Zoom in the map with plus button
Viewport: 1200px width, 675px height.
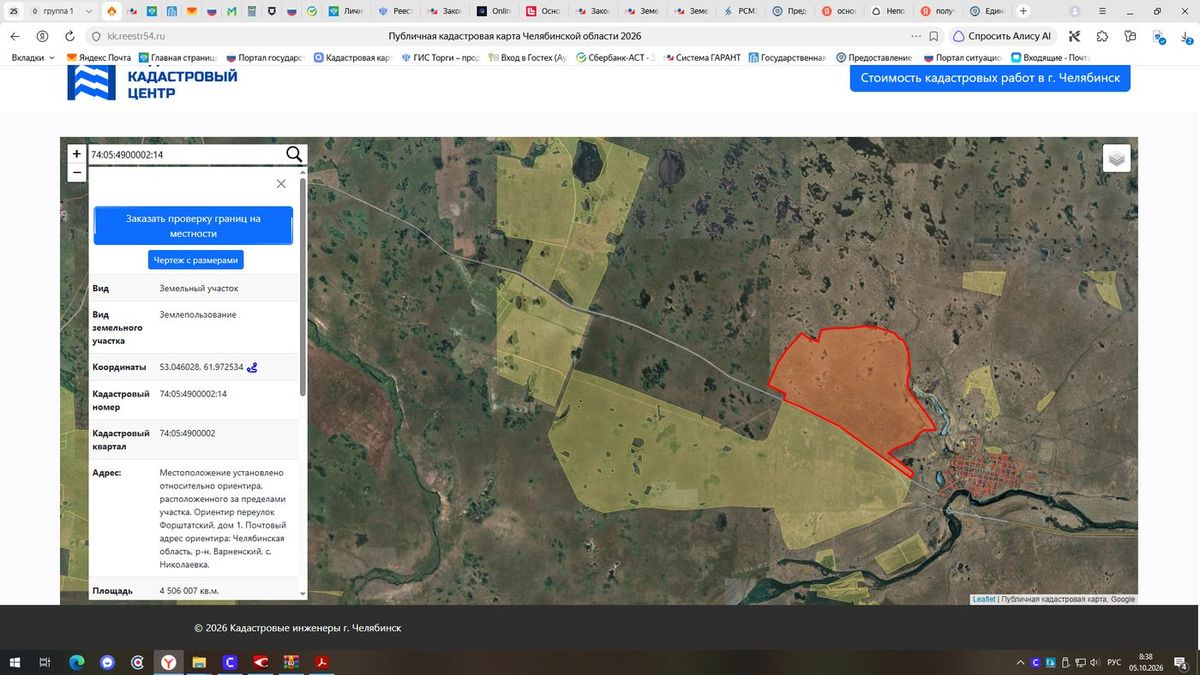pos(76,154)
